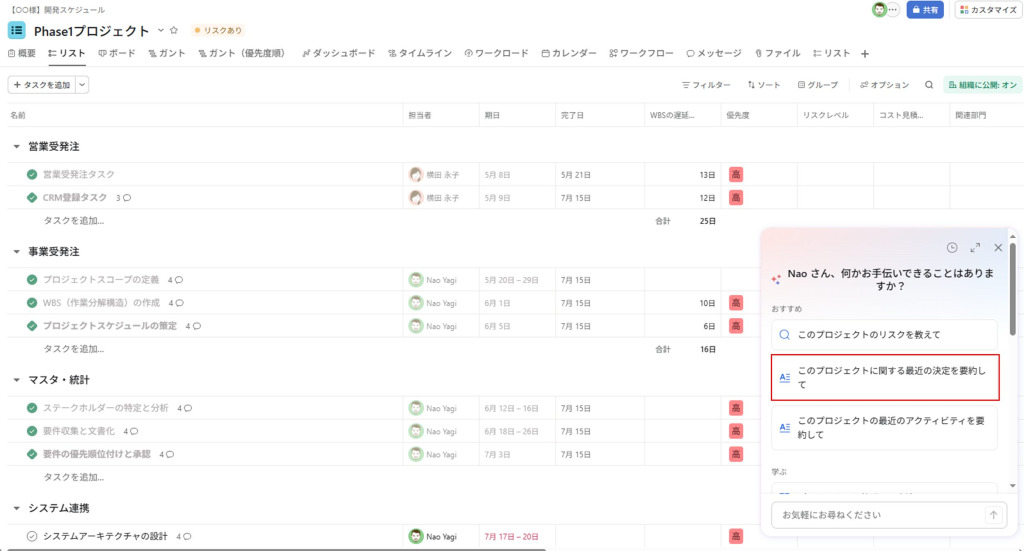Click priority 高 tag of WBS task row
Screen dimensions: 1024x551
coord(736,303)
